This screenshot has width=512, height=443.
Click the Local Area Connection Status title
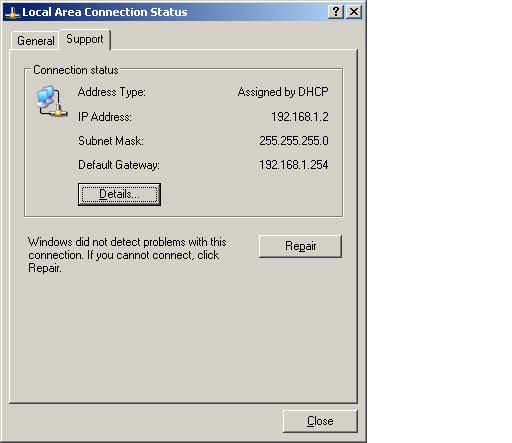pyautogui.click(x=105, y=12)
